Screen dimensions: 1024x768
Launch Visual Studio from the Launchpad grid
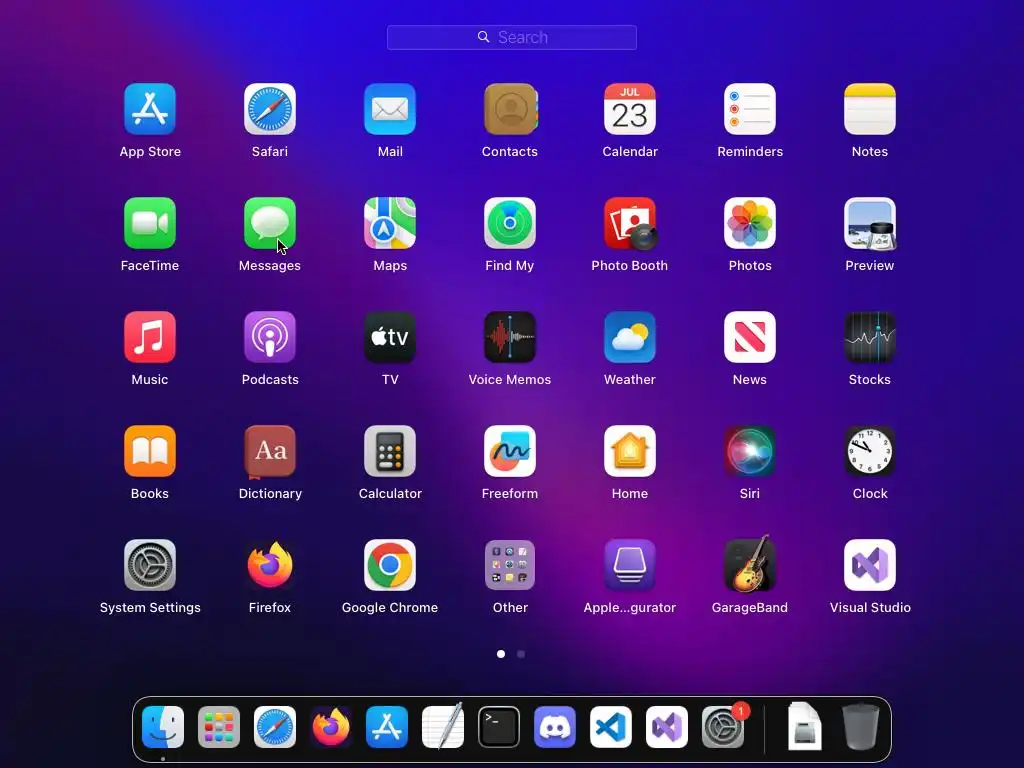(x=870, y=565)
